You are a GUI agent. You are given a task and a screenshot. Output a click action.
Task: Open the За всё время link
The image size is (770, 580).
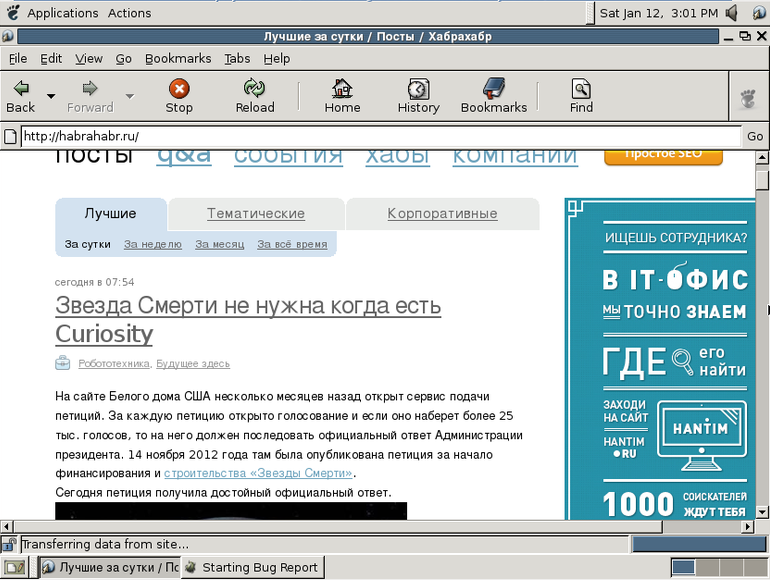[292, 244]
